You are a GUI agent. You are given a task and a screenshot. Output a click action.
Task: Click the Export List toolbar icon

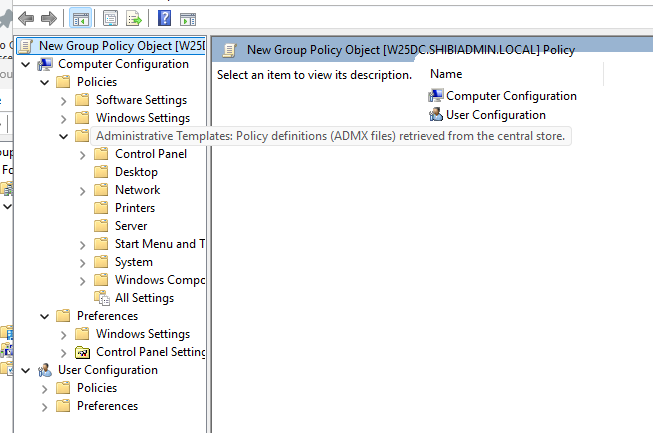tap(134, 19)
